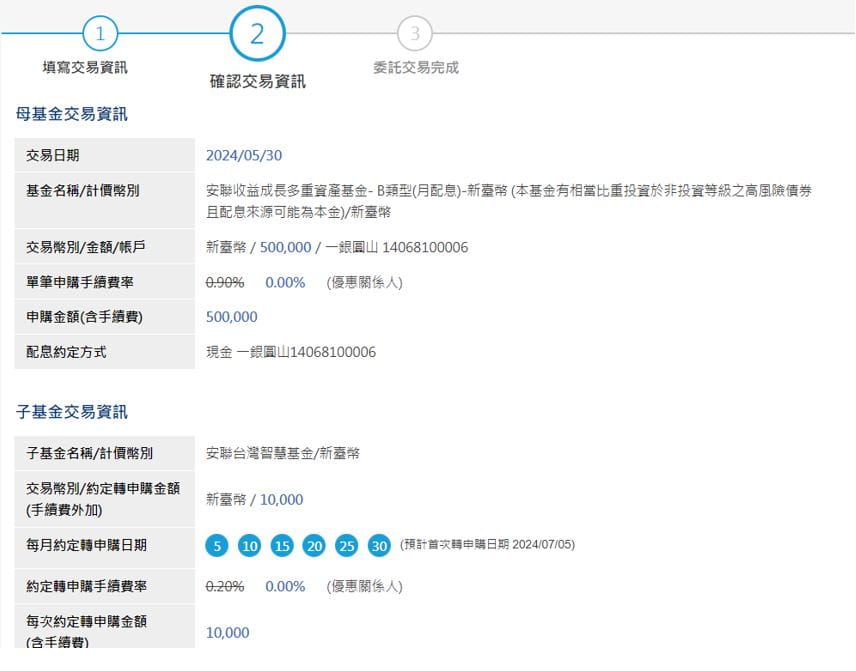Click the highlighted step 2 circle
856x671 pixels.
257,35
